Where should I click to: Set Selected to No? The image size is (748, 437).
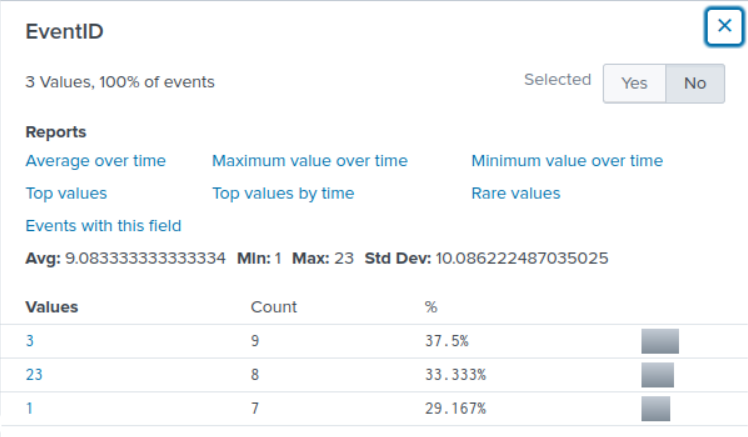[x=695, y=83]
